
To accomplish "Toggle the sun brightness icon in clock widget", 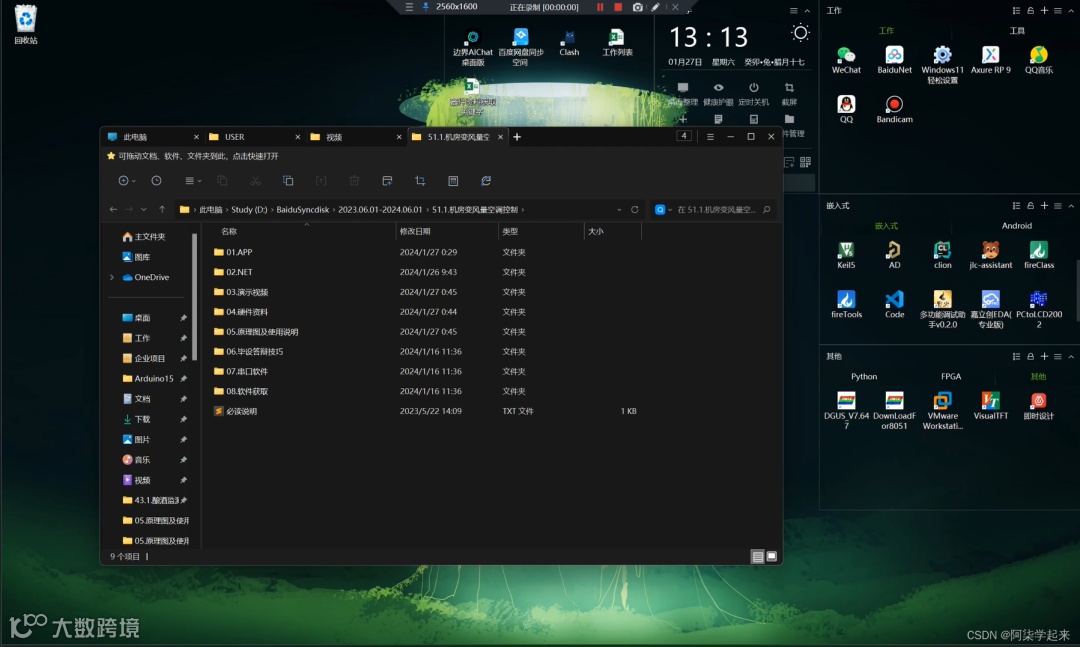I will (800, 32).
